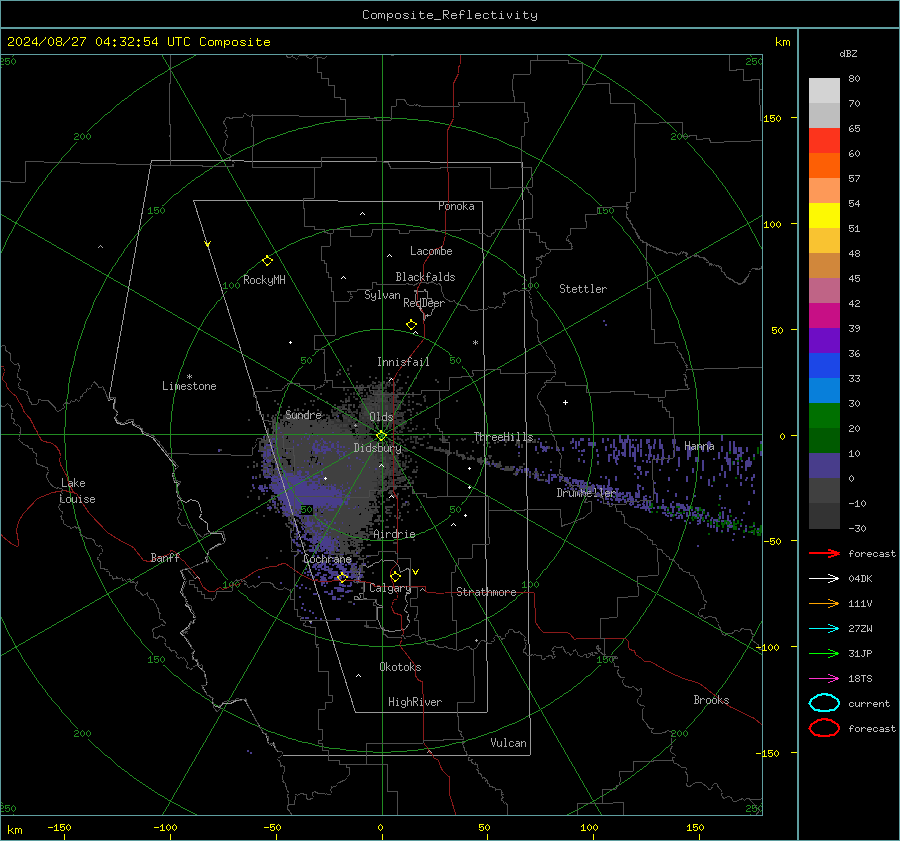
Task: Click the red forecast arrow in legend
Action: click(824, 553)
